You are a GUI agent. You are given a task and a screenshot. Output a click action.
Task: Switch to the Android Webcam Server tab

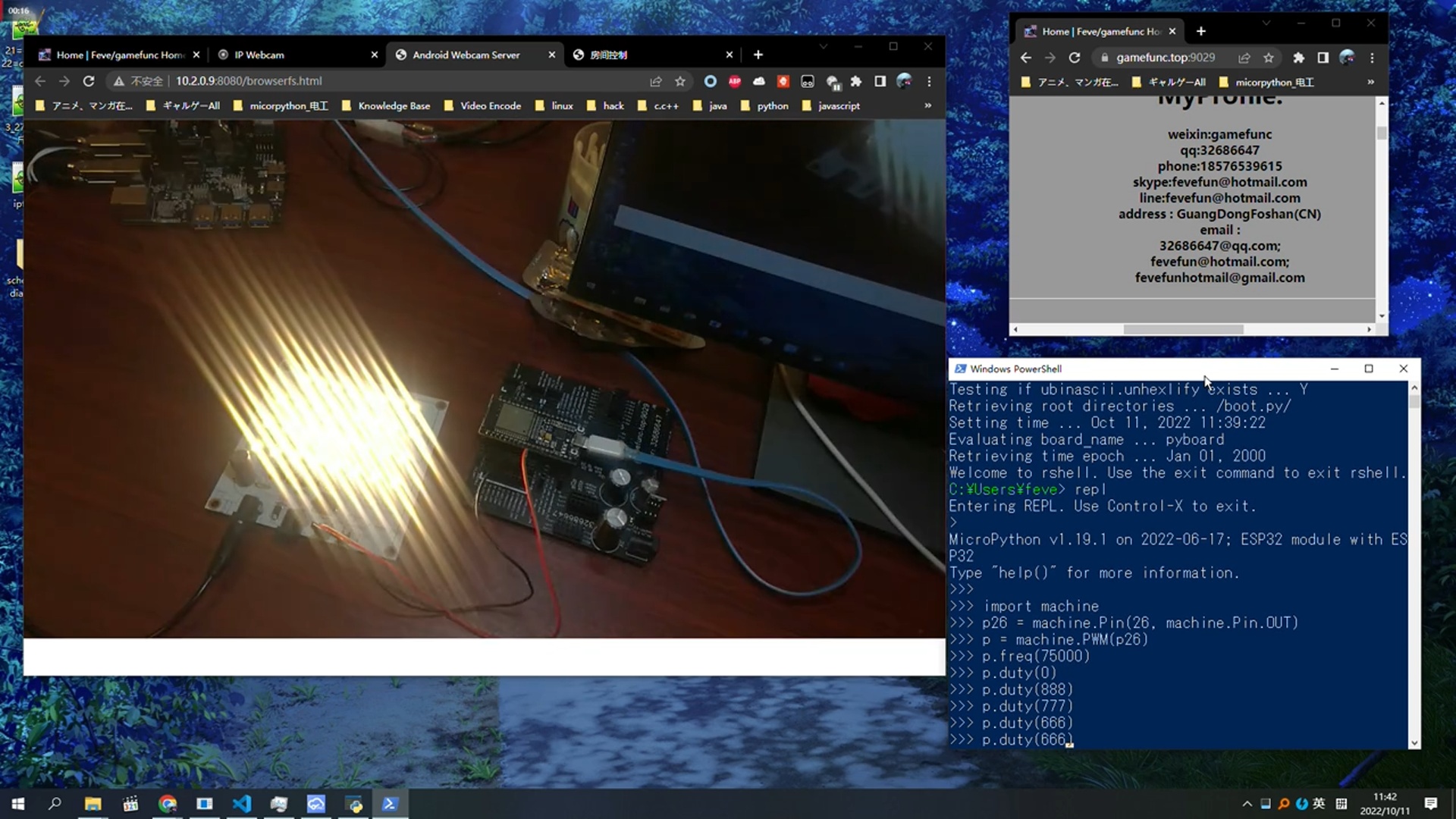tap(466, 55)
